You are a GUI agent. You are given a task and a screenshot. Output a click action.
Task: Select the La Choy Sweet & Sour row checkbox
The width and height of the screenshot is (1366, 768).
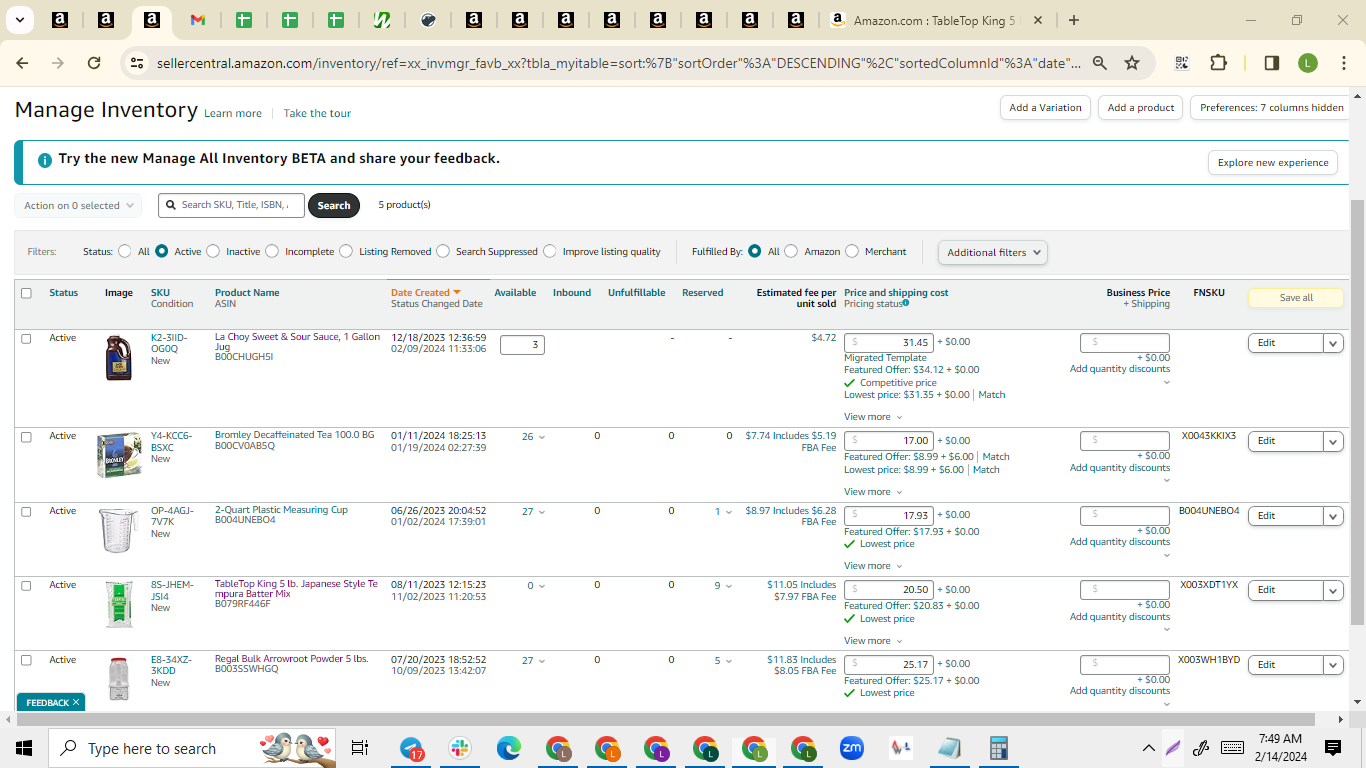point(26,339)
